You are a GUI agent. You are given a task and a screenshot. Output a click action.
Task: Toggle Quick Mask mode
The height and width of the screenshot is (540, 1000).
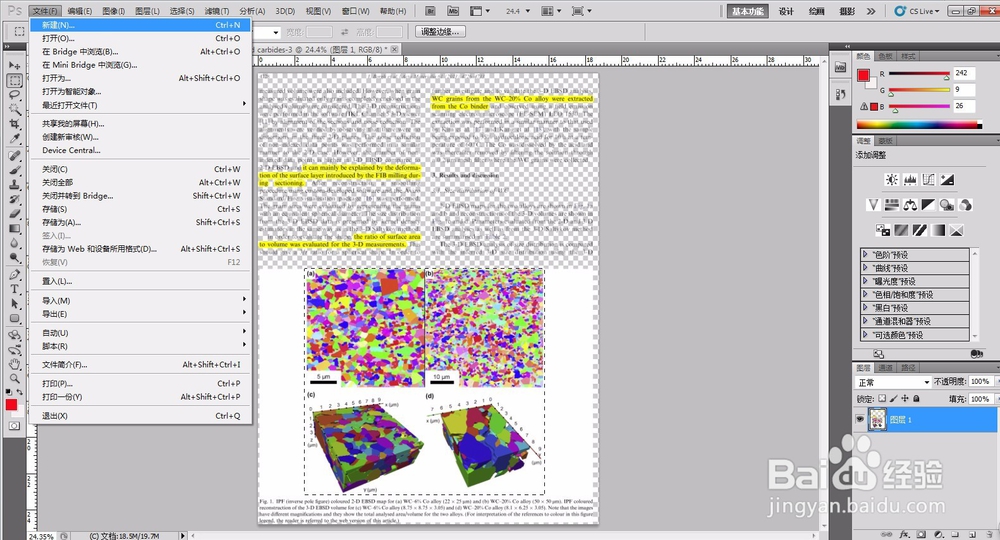pyautogui.click(x=15, y=425)
